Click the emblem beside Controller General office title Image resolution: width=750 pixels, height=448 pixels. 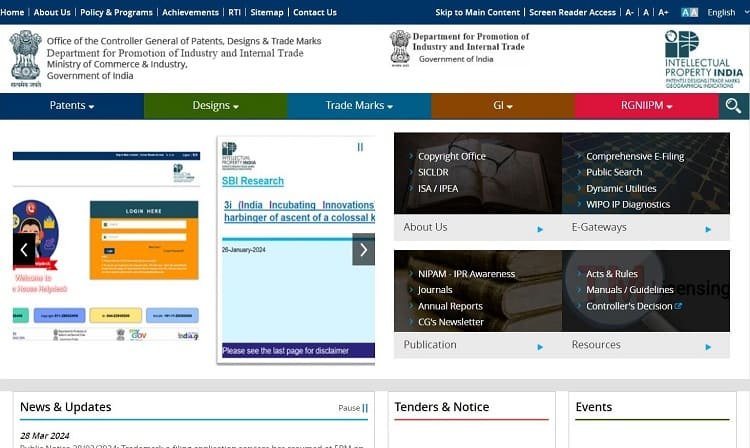tap(26, 58)
